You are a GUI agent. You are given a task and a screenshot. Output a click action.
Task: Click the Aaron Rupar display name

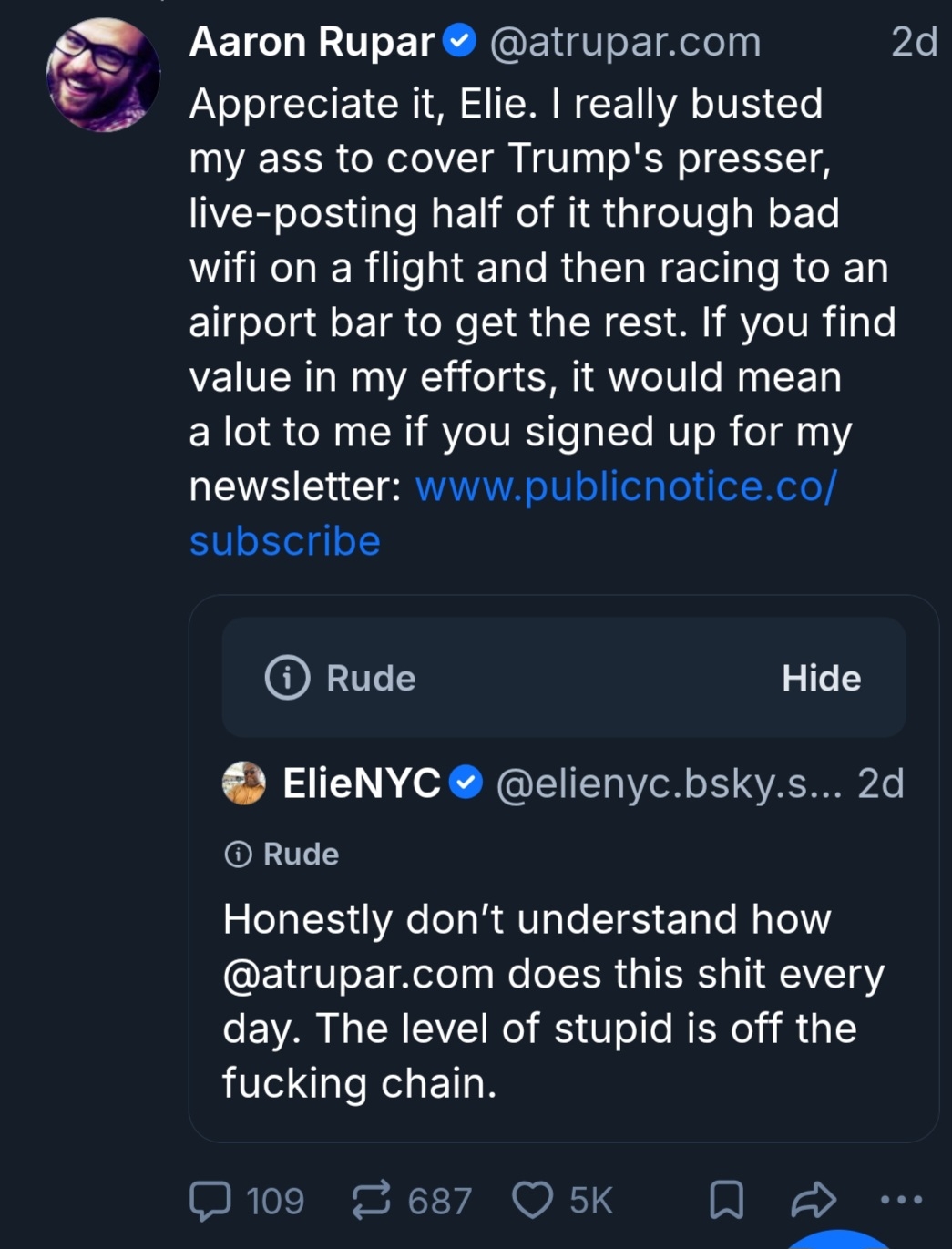[312, 42]
